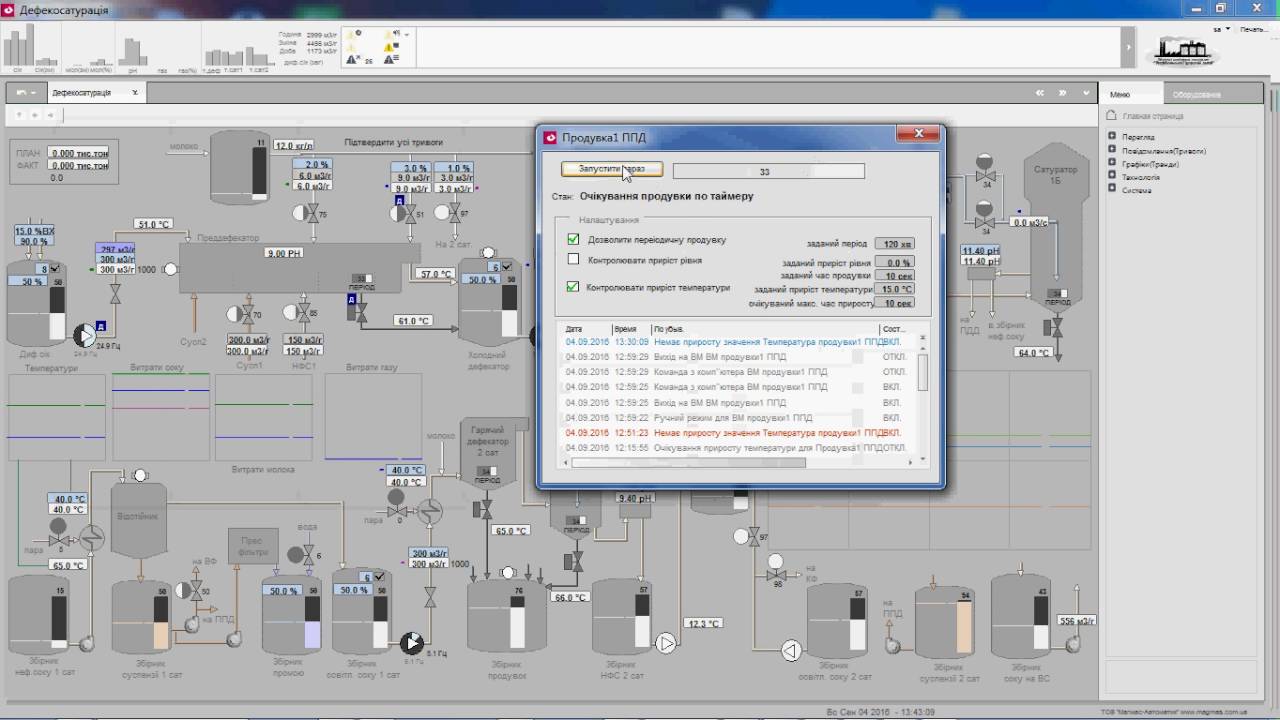Screen dimensions: 1280x720
Task: Select the 13:30:09 blue log entry
Action: 733,342
